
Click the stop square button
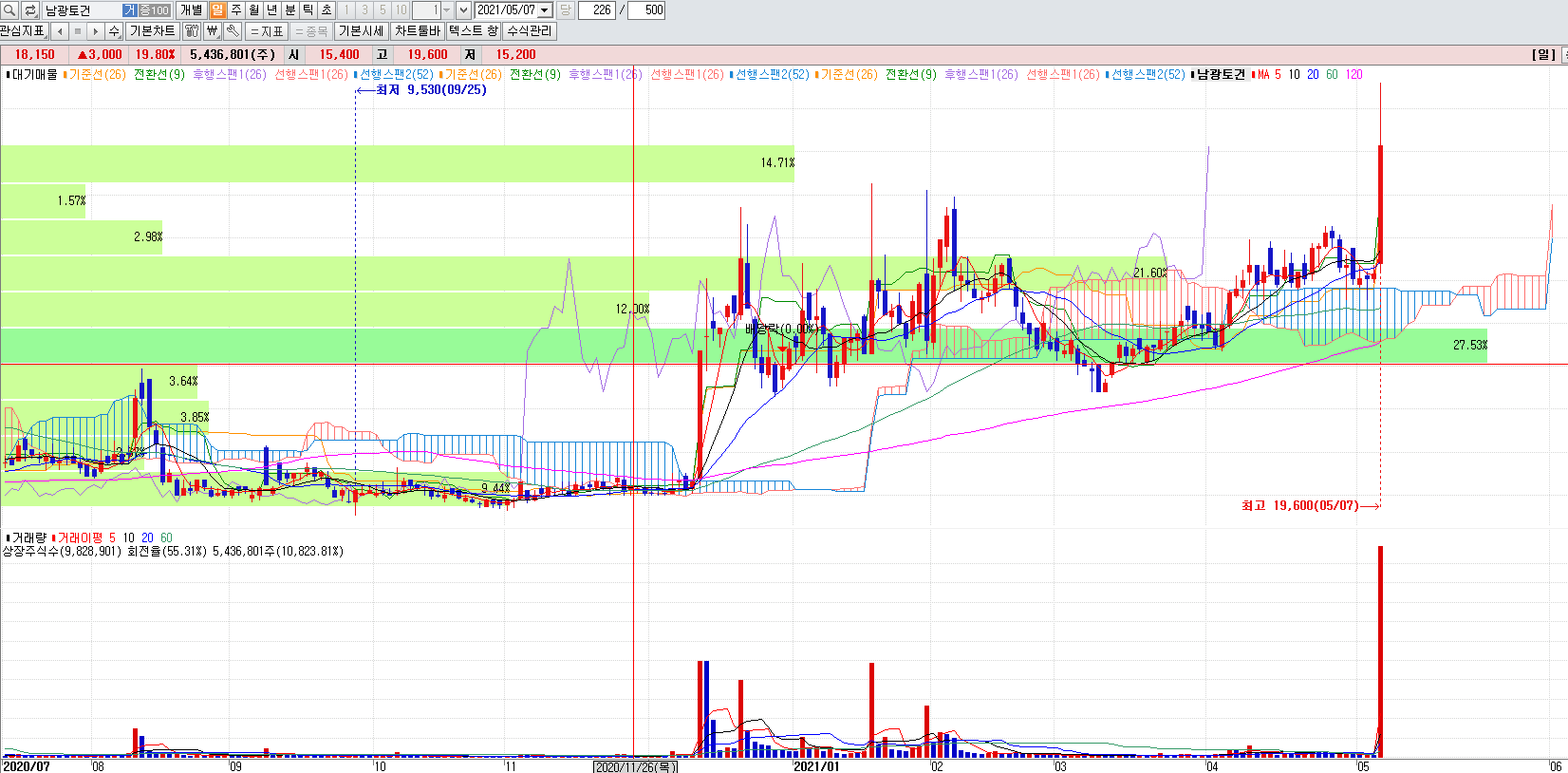coord(78,31)
